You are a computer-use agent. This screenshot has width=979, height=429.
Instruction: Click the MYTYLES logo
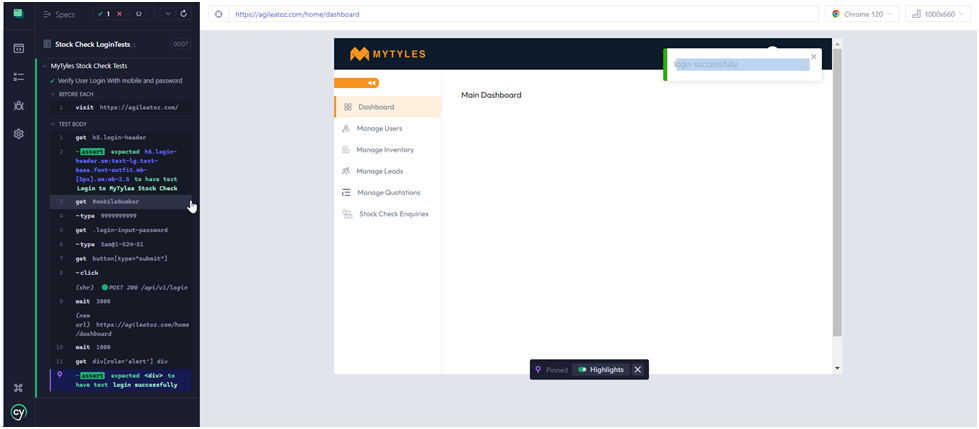(x=388, y=54)
